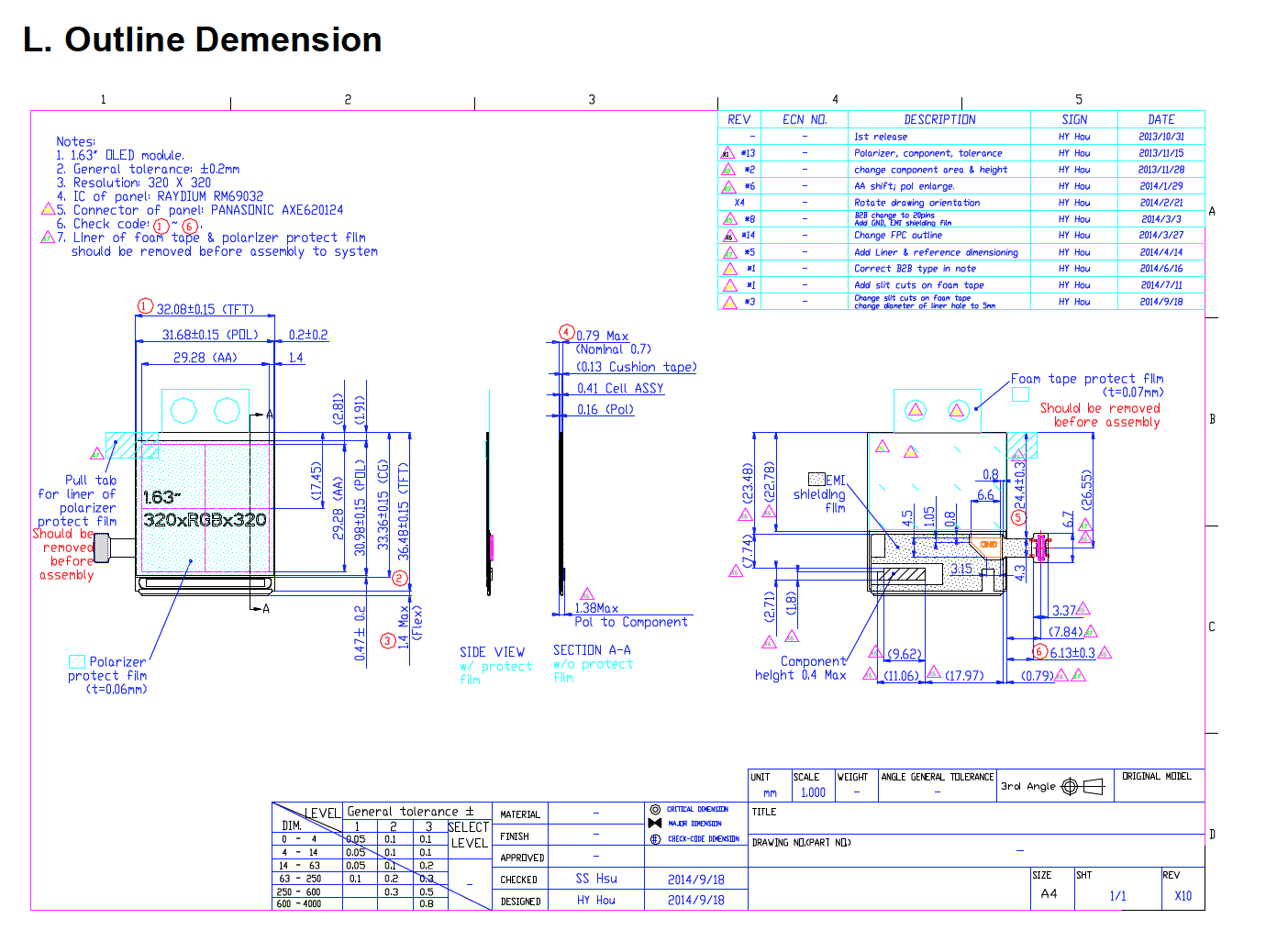
Task: Click the check-code dimension symbol in the legend
Action: [655, 839]
